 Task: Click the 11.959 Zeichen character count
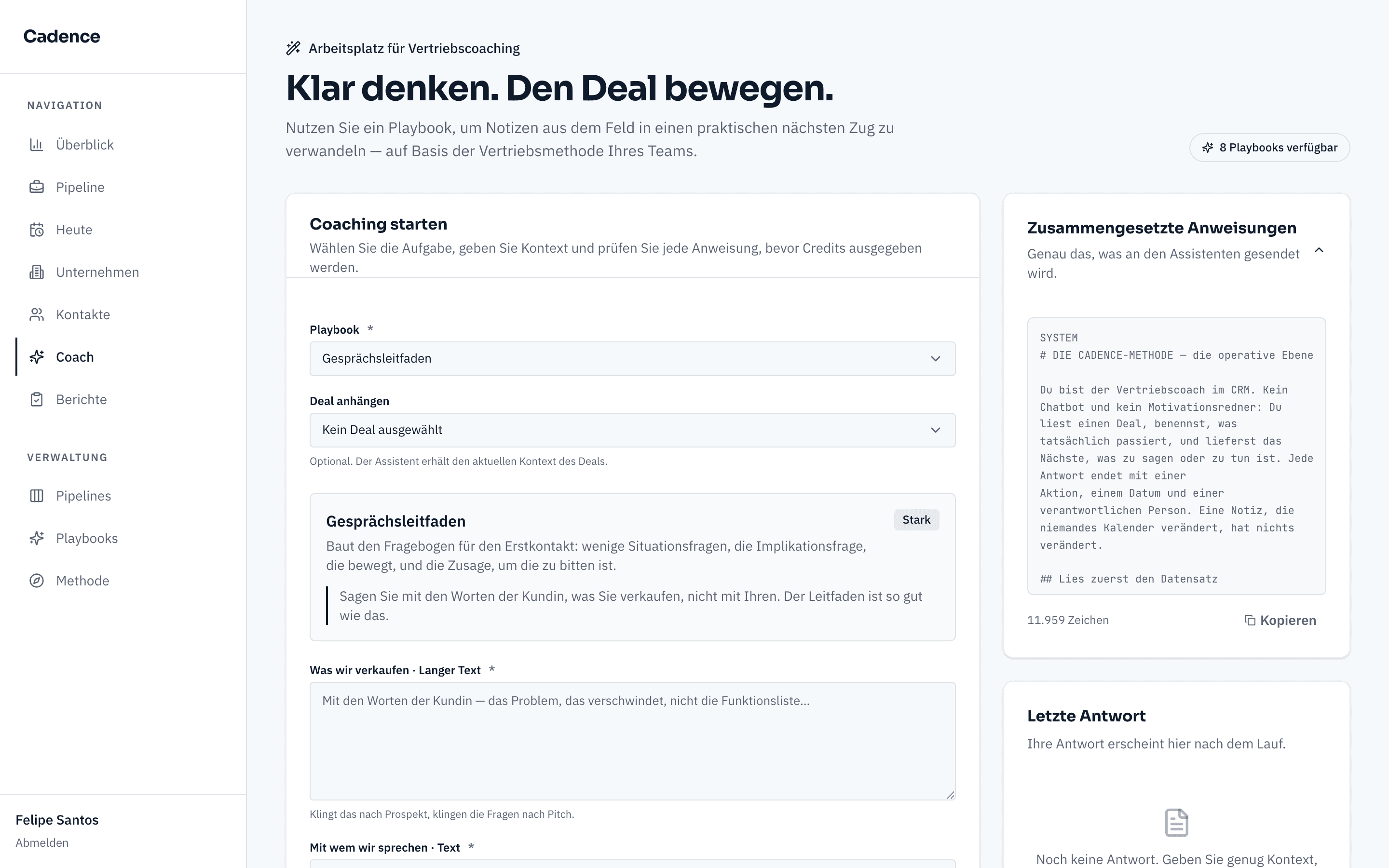1068,620
